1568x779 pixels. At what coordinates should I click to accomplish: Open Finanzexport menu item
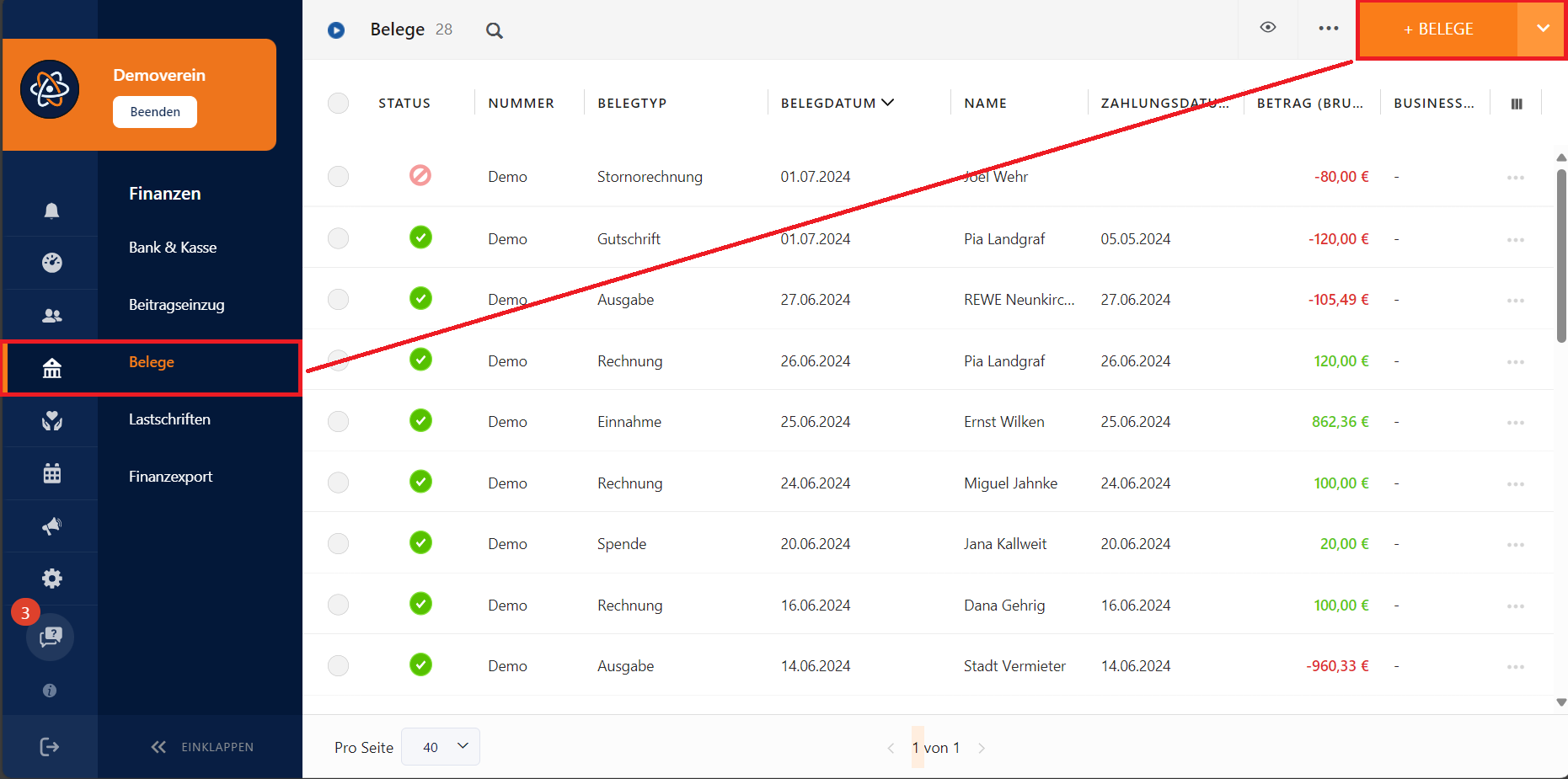coord(170,477)
